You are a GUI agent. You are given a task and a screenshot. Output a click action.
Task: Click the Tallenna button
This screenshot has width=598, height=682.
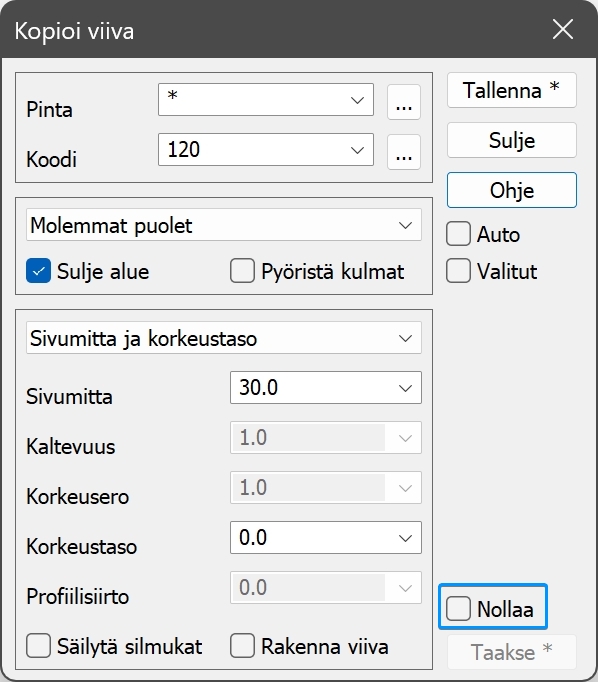(511, 90)
